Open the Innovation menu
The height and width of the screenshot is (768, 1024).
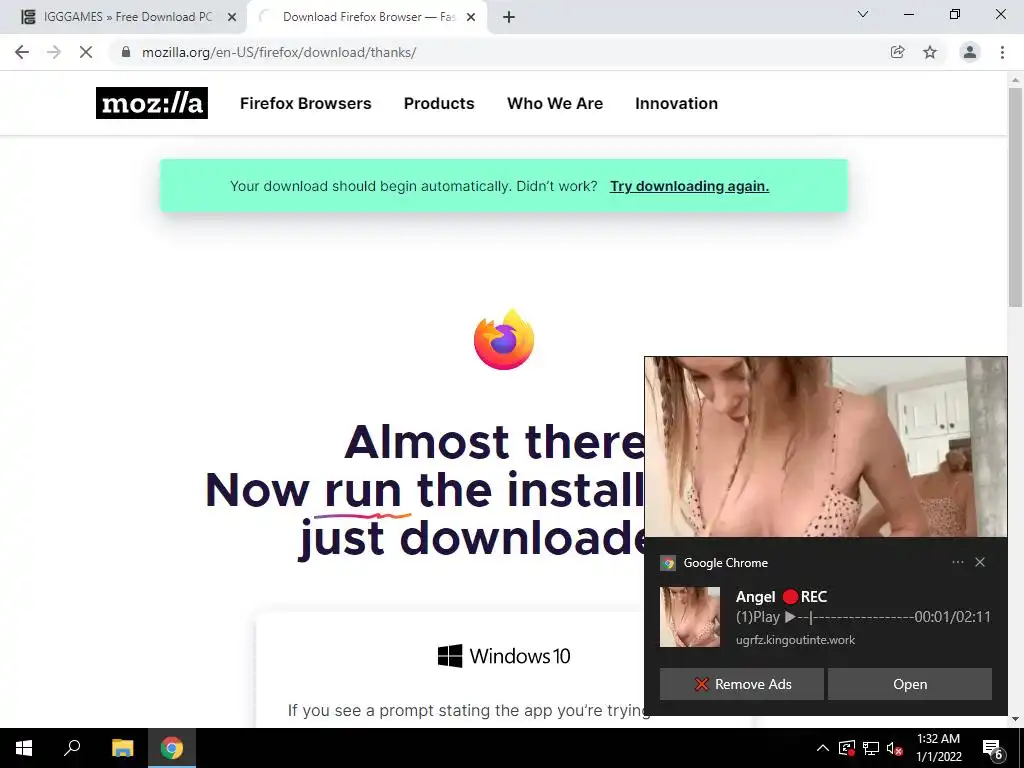click(677, 103)
